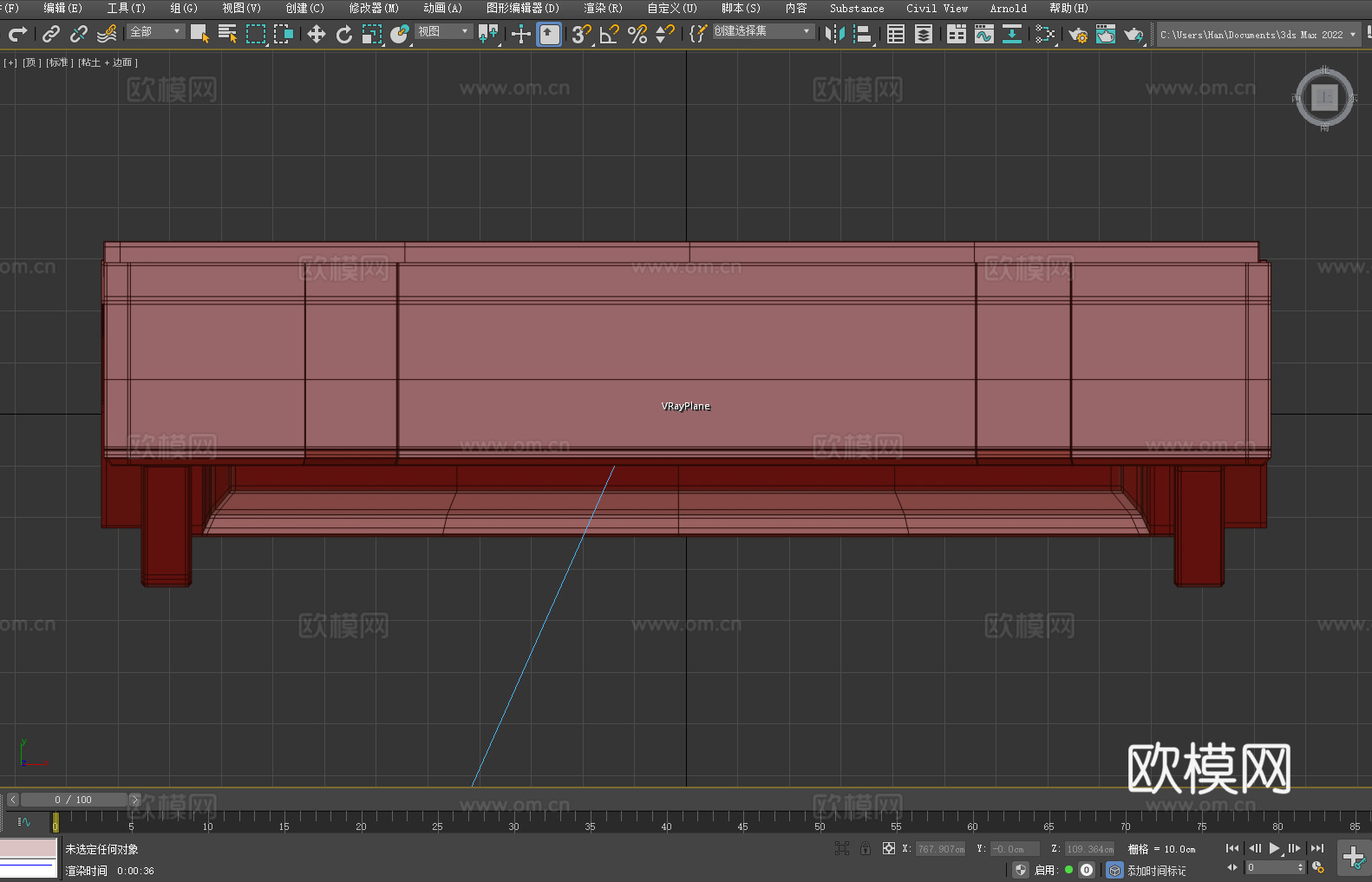The height and width of the screenshot is (882, 1372).
Task: Open 修改器(M) menu
Action: (x=374, y=8)
